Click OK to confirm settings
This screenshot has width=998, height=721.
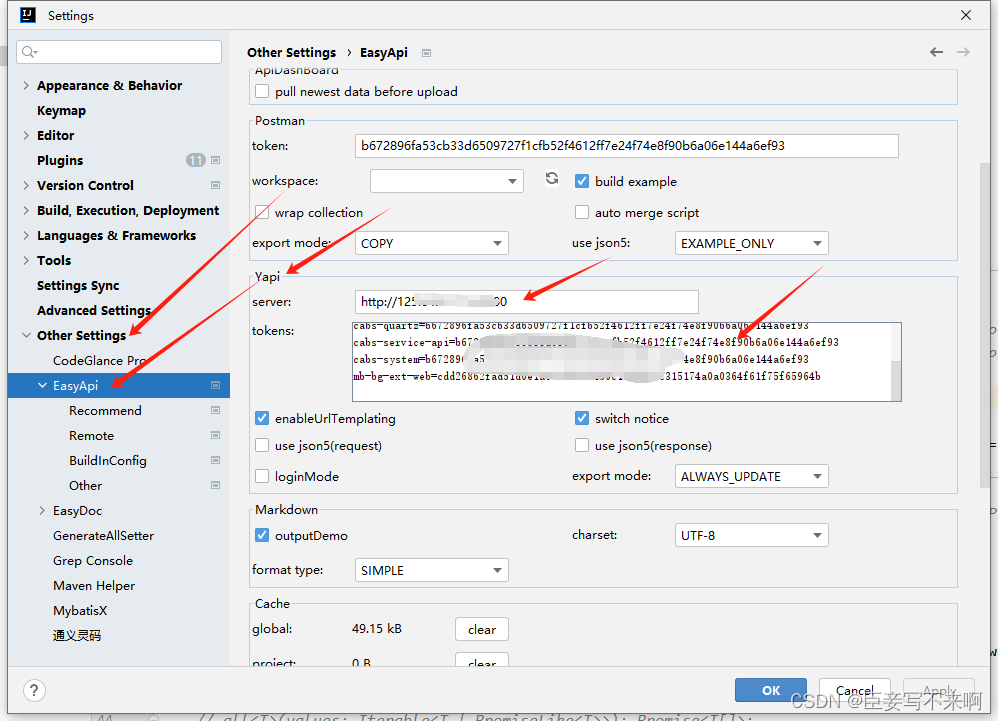(x=771, y=690)
